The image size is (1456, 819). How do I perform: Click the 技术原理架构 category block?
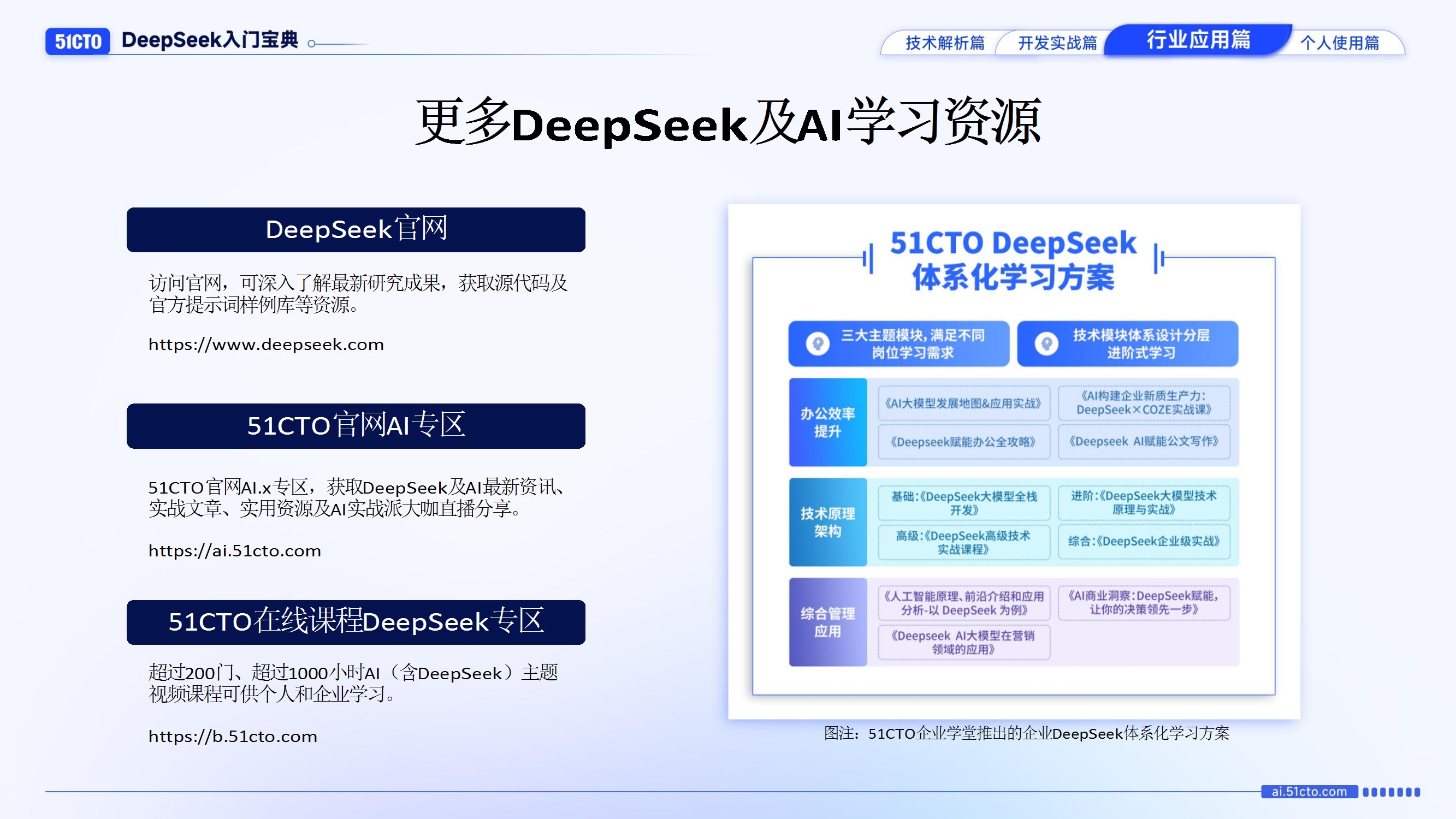827,523
